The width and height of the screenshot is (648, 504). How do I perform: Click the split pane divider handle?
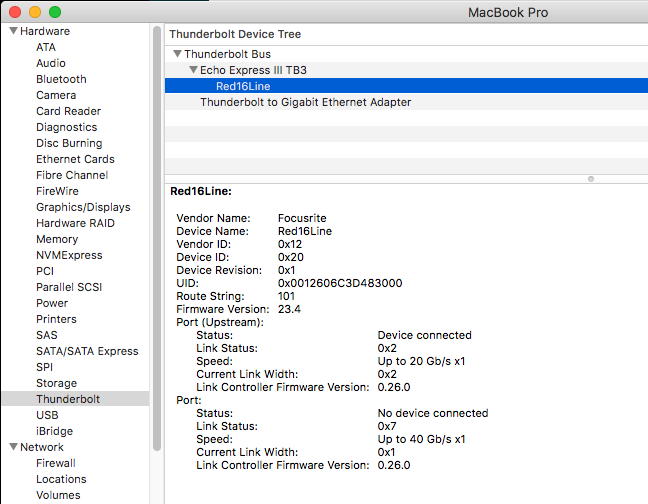click(591, 179)
